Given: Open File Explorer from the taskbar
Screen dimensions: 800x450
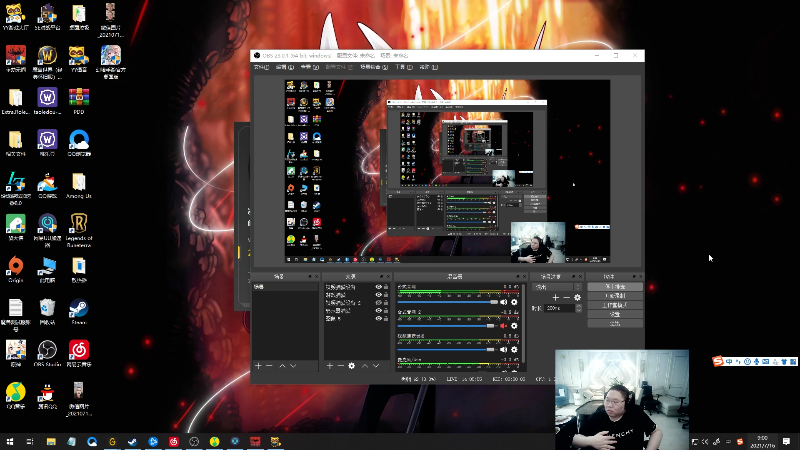Looking at the screenshot, I should coord(51,441).
